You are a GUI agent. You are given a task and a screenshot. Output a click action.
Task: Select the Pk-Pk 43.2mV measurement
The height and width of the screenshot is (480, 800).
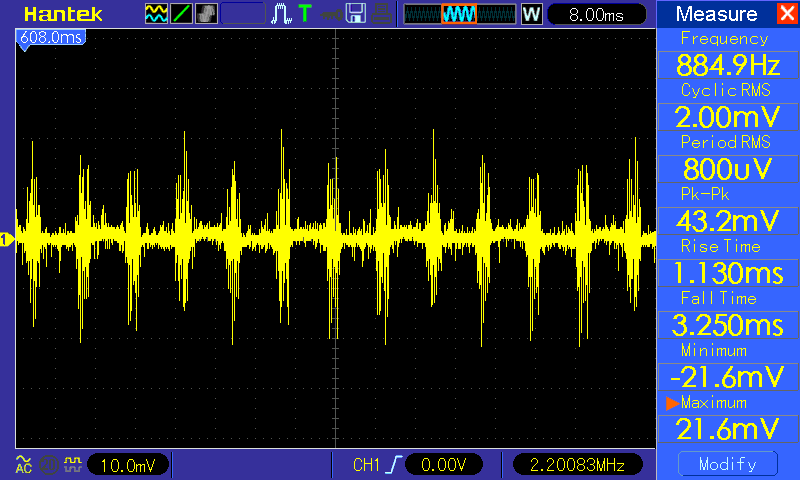click(x=728, y=210)
